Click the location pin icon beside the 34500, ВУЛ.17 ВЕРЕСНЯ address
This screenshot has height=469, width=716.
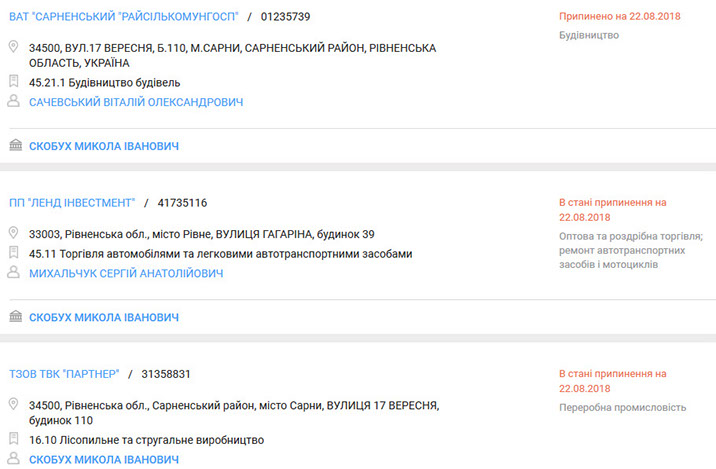14,48
